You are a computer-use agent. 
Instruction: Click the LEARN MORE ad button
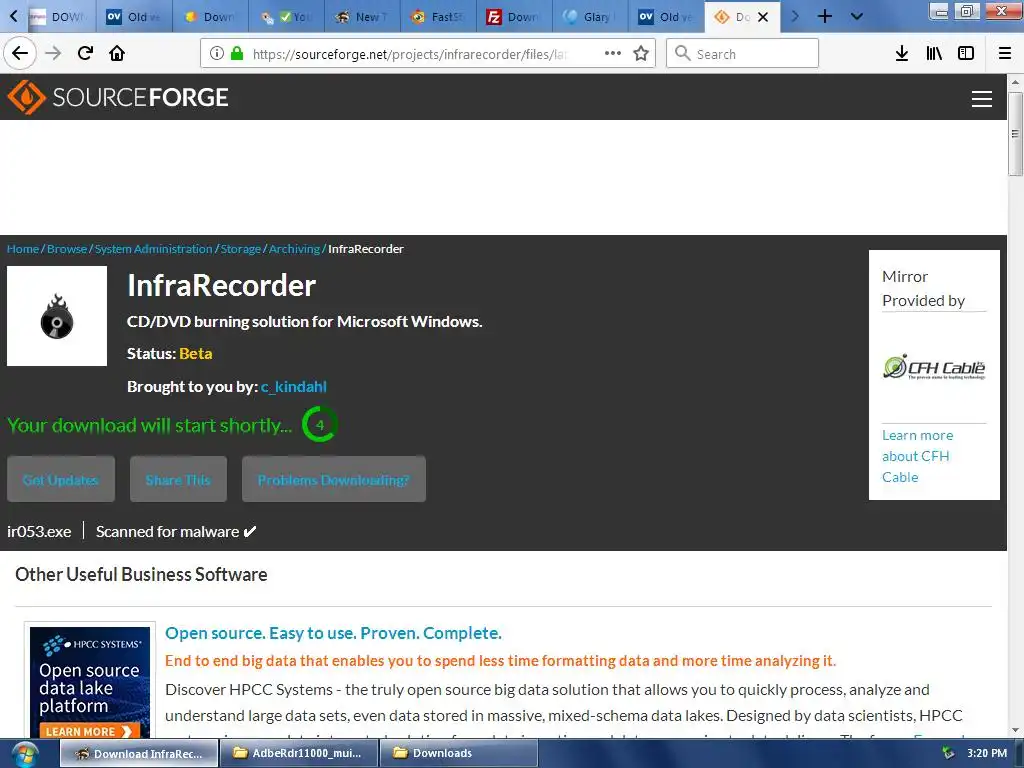coord(89,731)
